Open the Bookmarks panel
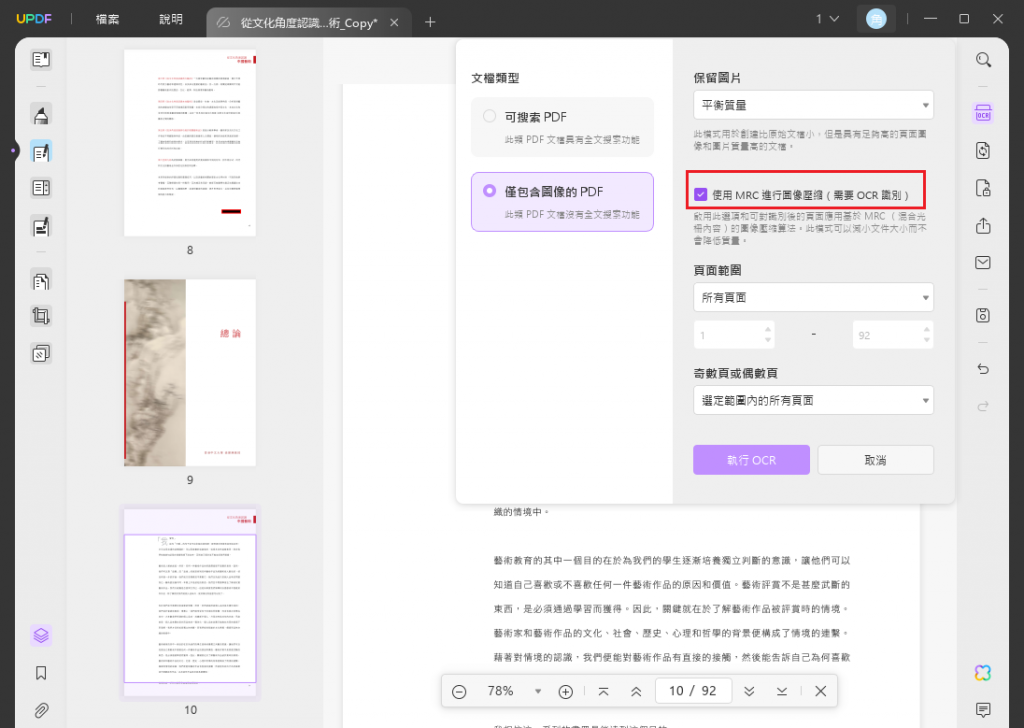Screen dimensions: 1024x728 coord(41,673)
